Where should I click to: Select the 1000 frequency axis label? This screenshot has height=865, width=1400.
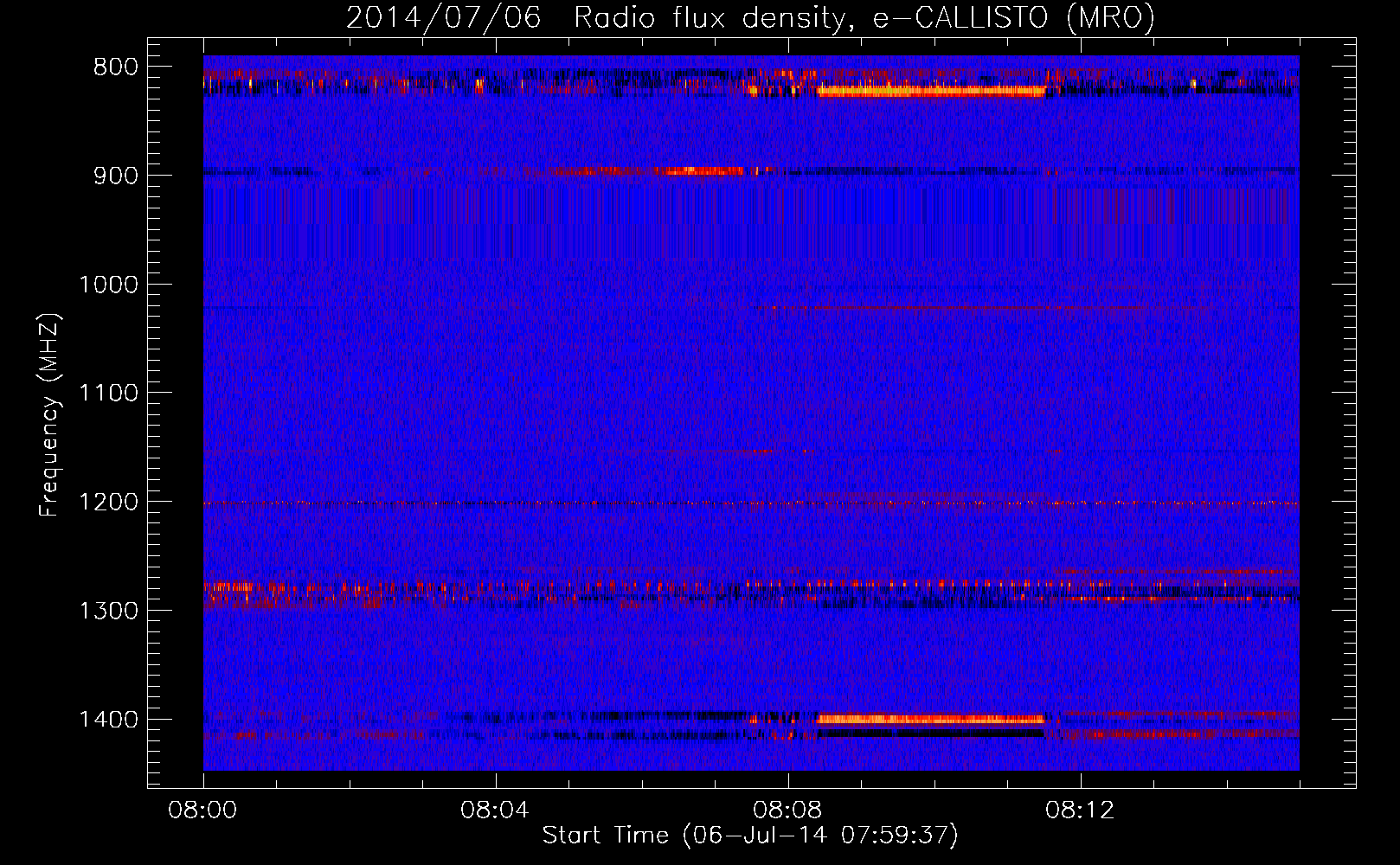[108, 285]
